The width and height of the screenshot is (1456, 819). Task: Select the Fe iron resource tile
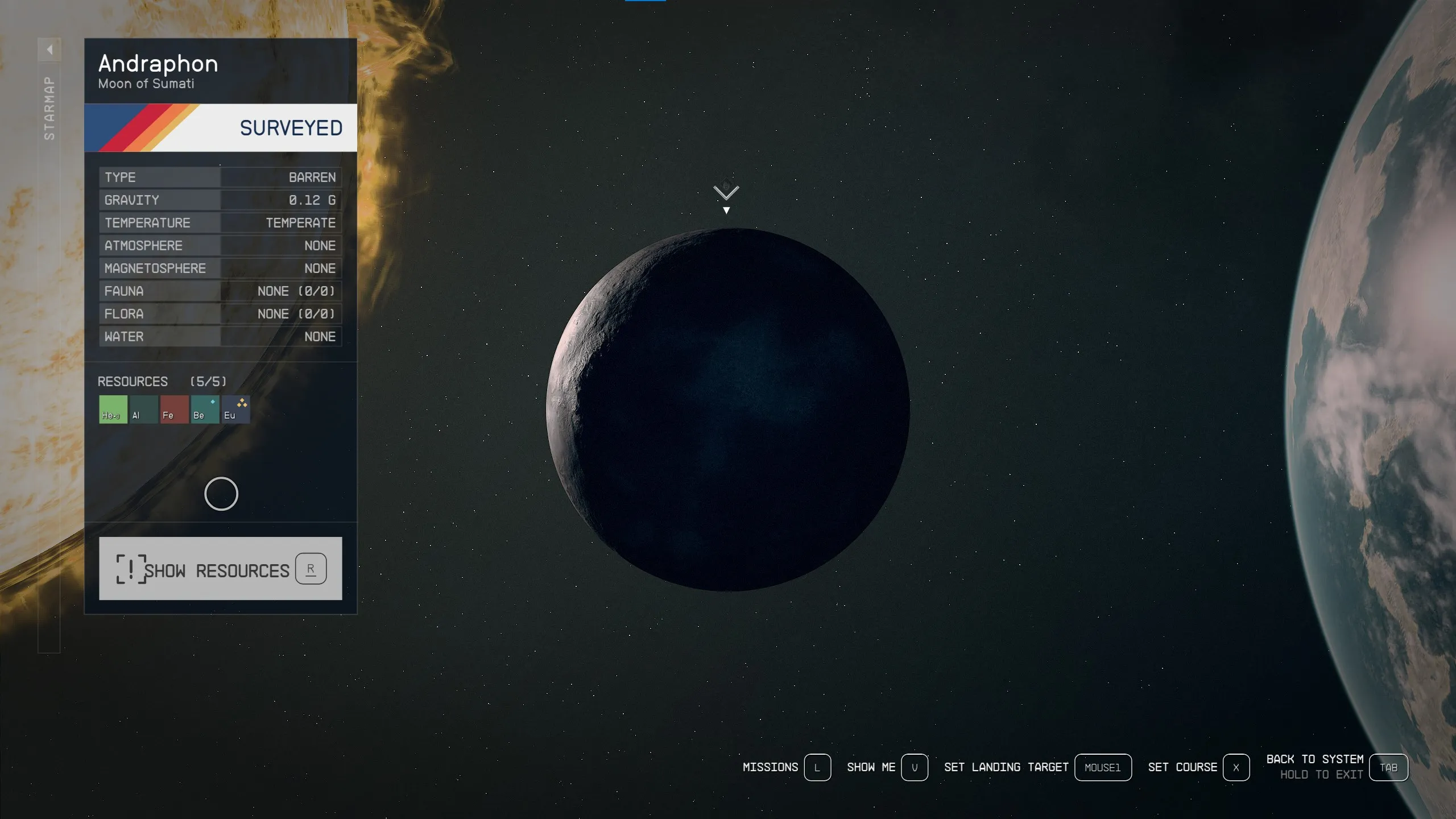[175, 409]
